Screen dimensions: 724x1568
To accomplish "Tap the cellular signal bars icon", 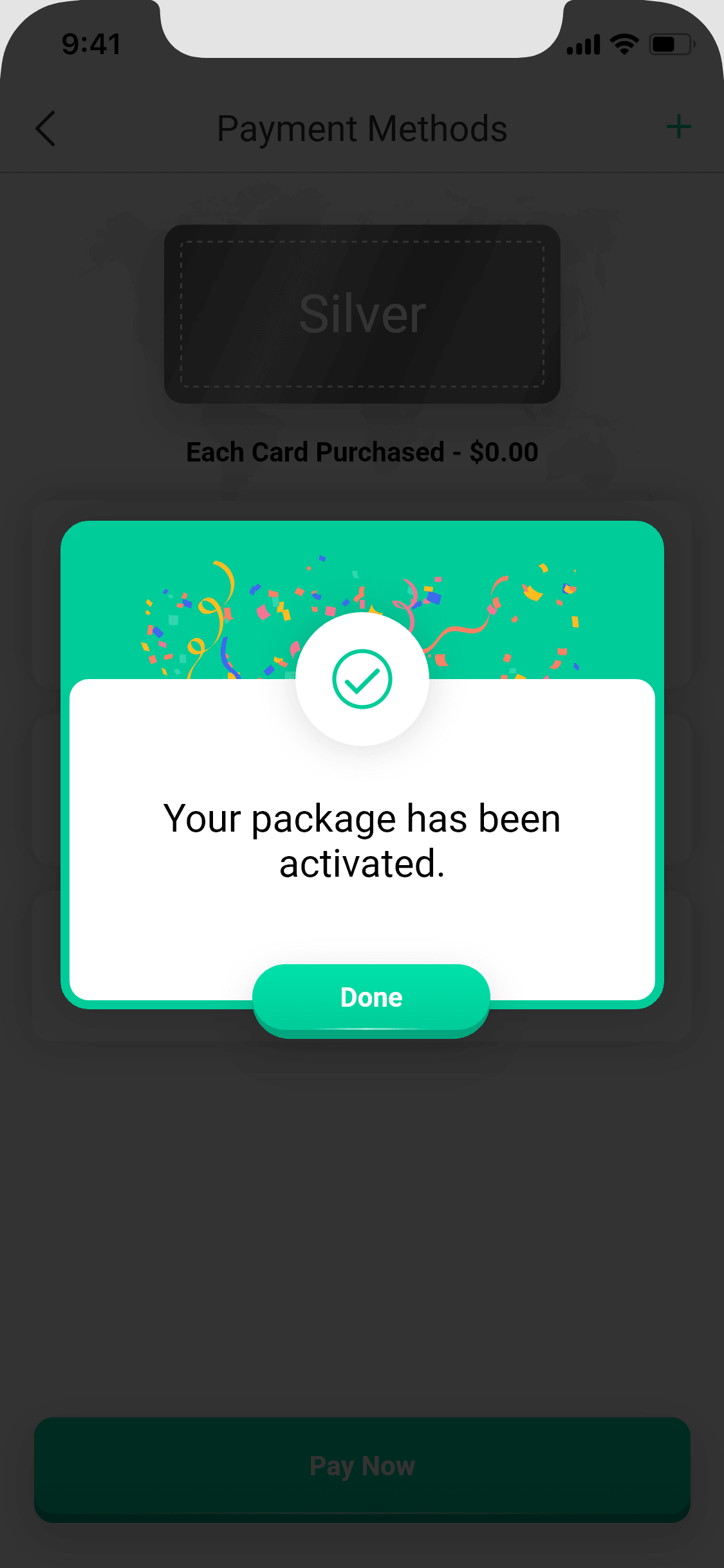I will click(x=583, y=45).
